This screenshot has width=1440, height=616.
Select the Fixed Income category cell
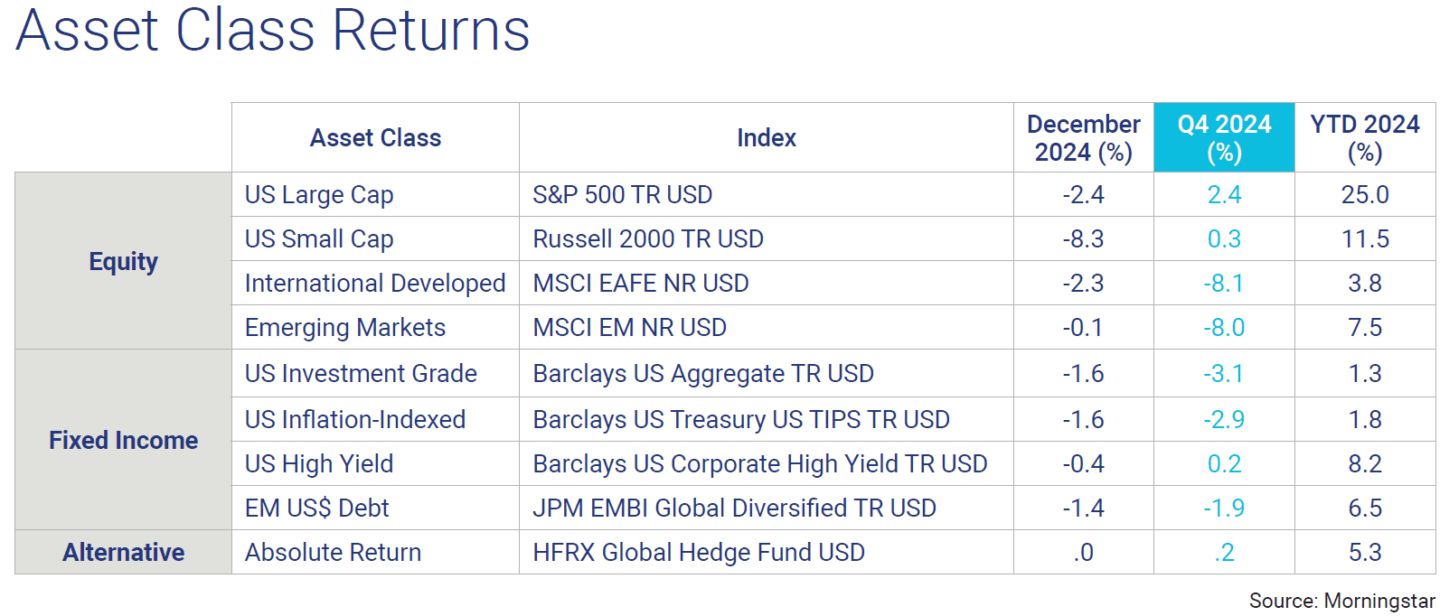tap(123, 440)
